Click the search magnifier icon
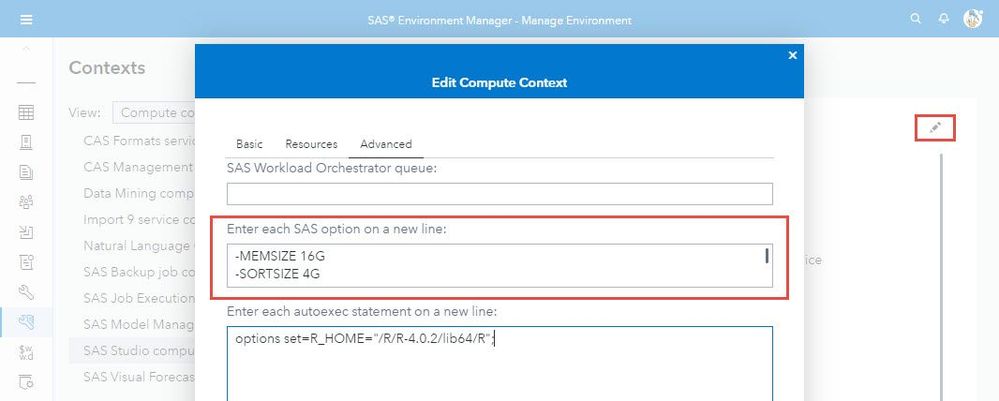The height and width of the screenshot is (401, 999). coord(916,19)
